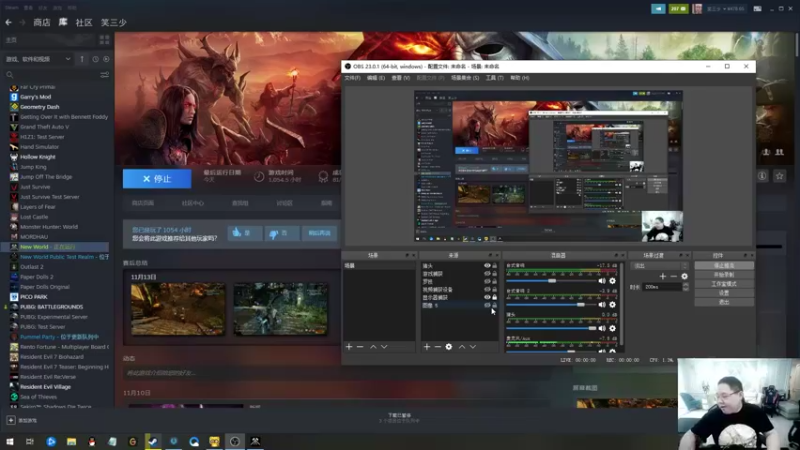
Task: Mute the second mixer channel speaker icon
Action: point(602,305)
